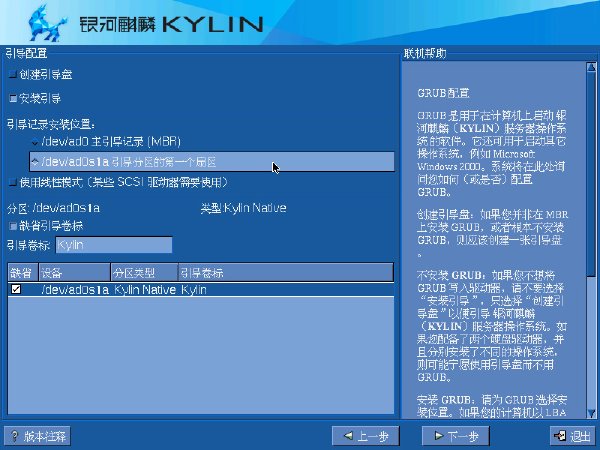Viewport: 600px width, 450px height.
Task: Click the 引导配置 section title
Action: click(x=26, y=53)
